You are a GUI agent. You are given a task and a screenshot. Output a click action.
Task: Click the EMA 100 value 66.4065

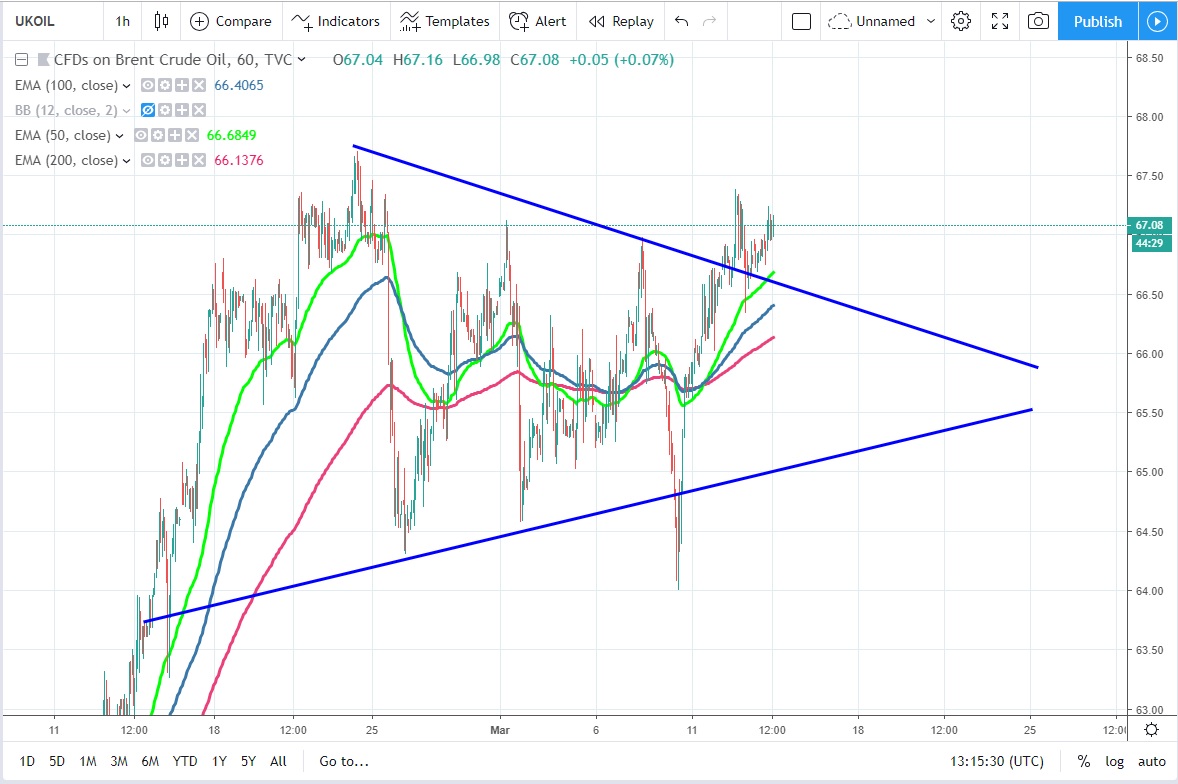239,85
